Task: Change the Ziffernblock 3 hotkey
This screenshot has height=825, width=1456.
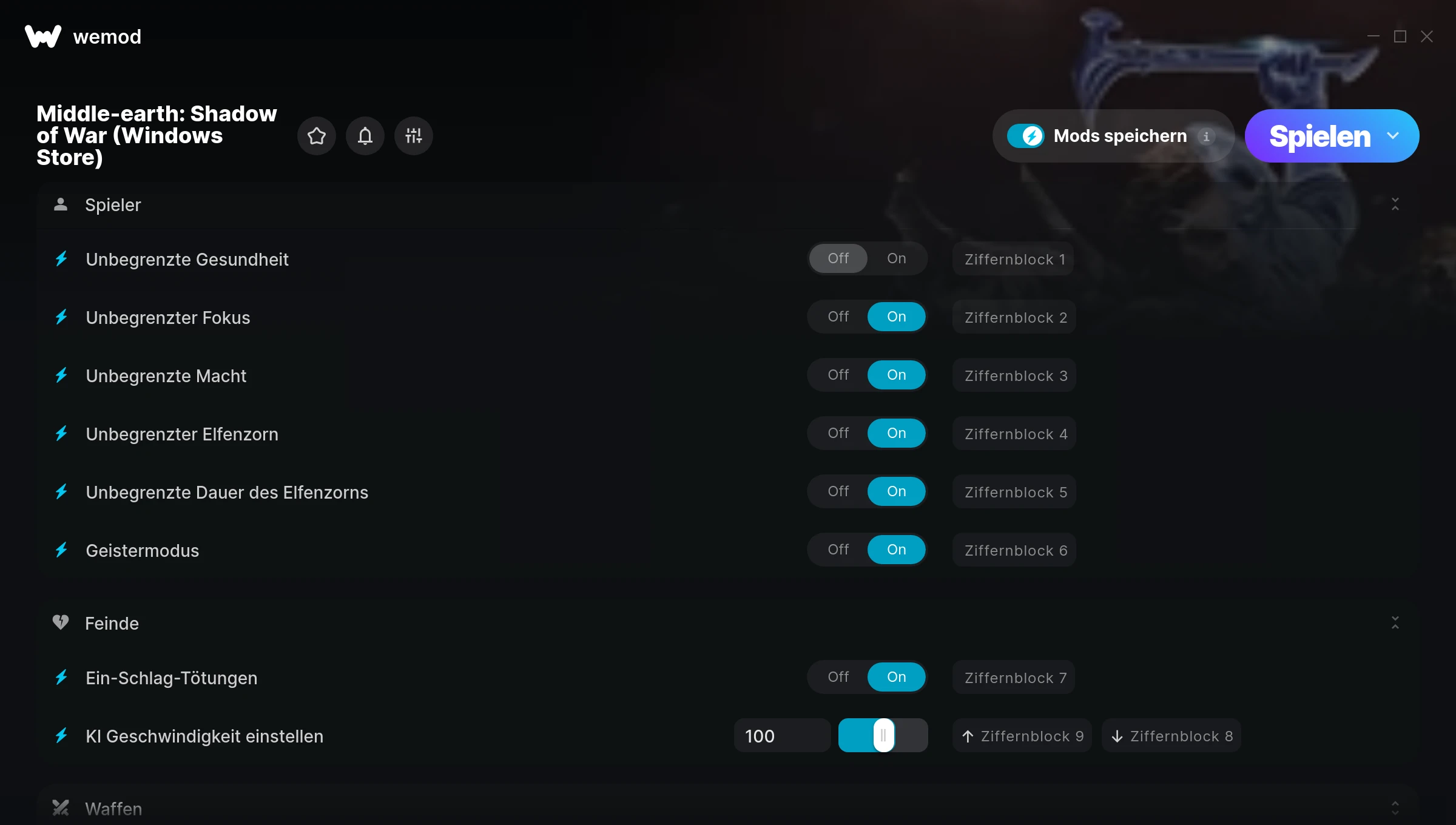Action: coord(1014,375)
